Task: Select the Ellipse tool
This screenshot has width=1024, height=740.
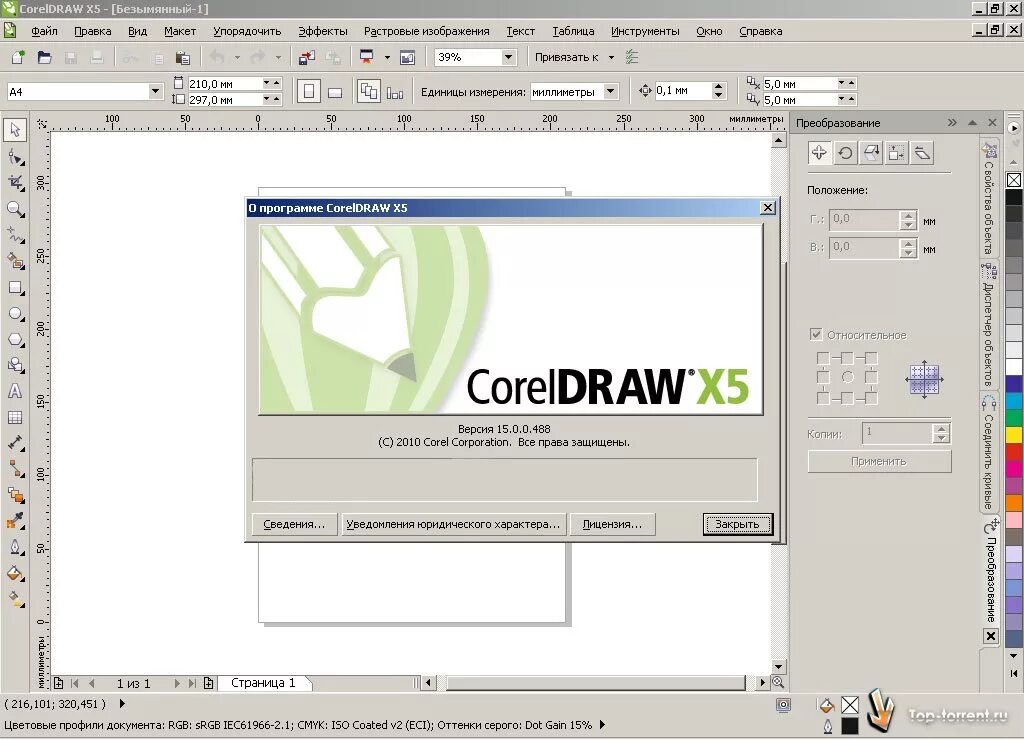Action: (x=15, y=314)
